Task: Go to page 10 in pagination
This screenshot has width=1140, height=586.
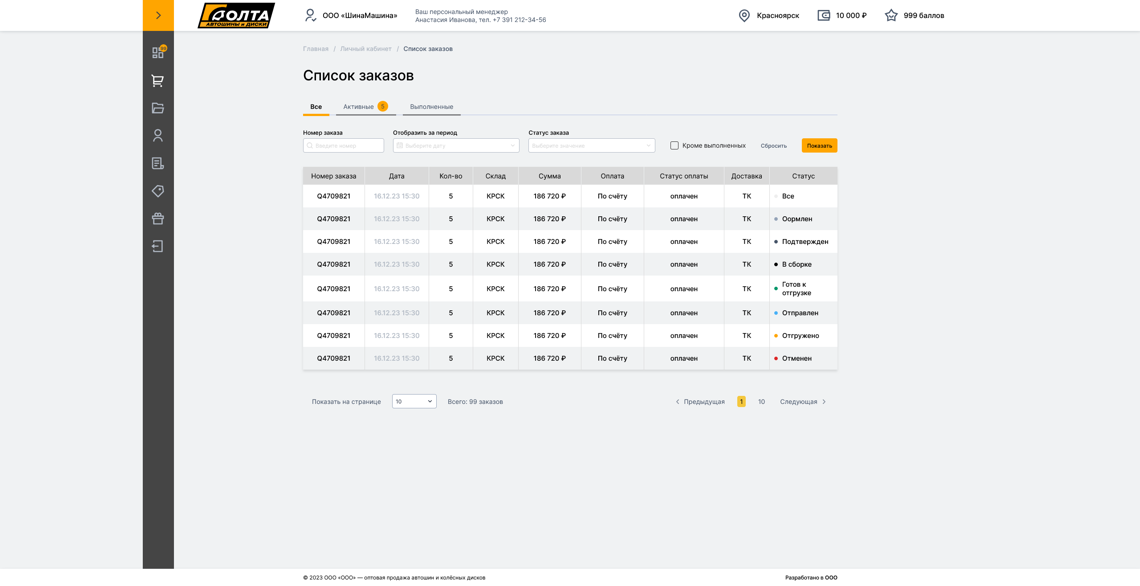Action: (761, 401)
